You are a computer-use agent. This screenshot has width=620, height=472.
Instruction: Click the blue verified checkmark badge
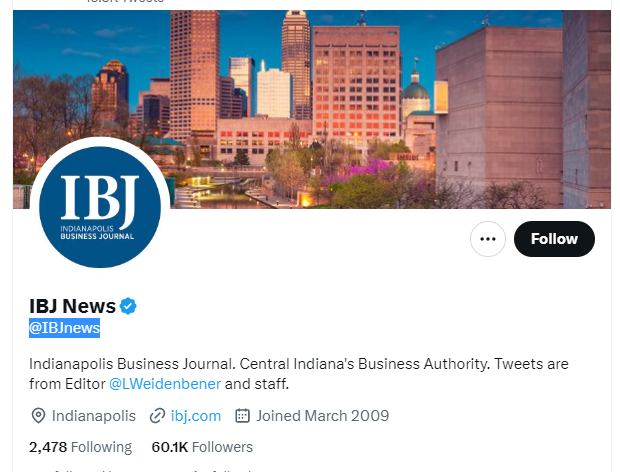[x=128, y=306]
